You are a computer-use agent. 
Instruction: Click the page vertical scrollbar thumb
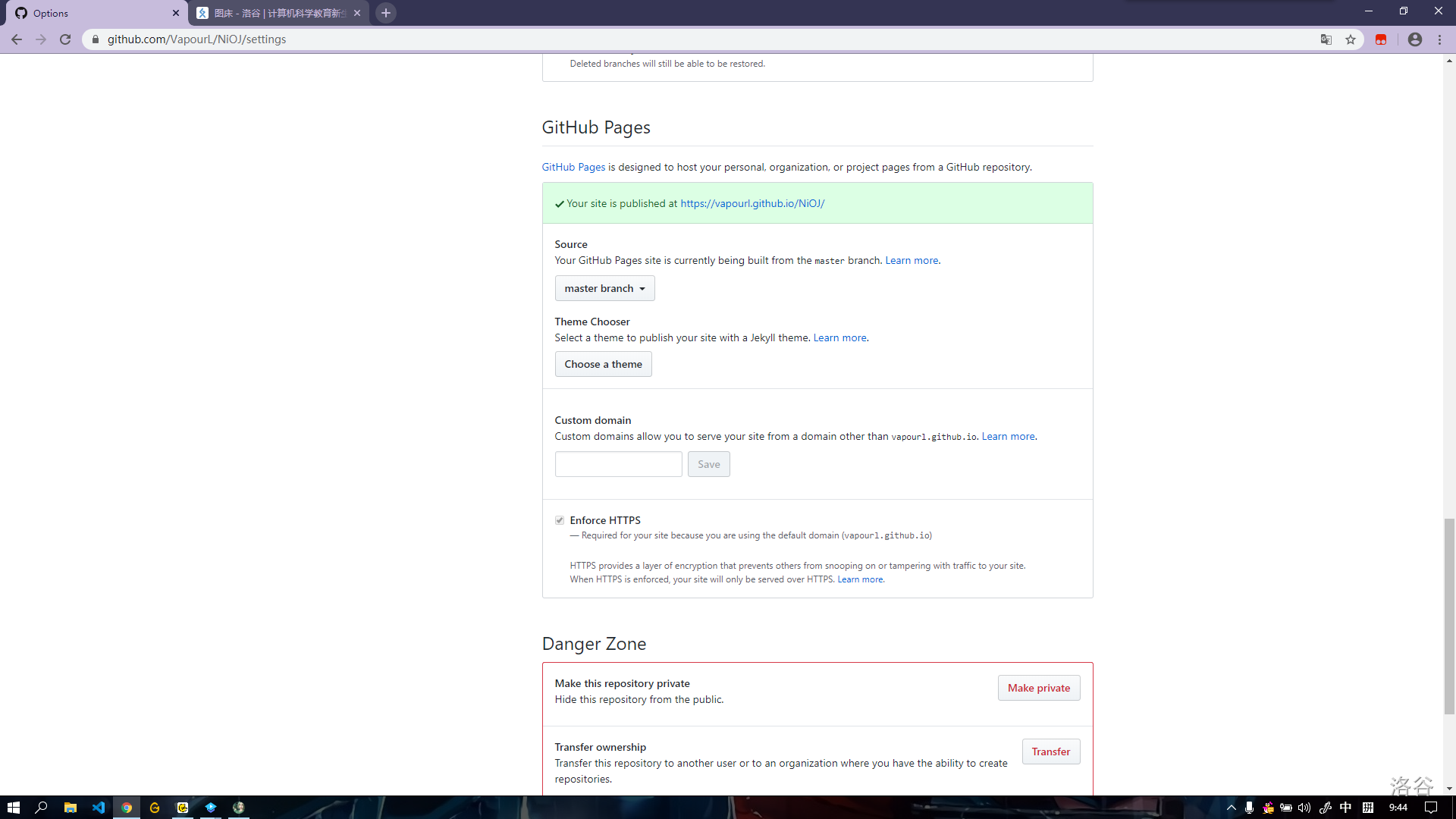pos(1449,617)
